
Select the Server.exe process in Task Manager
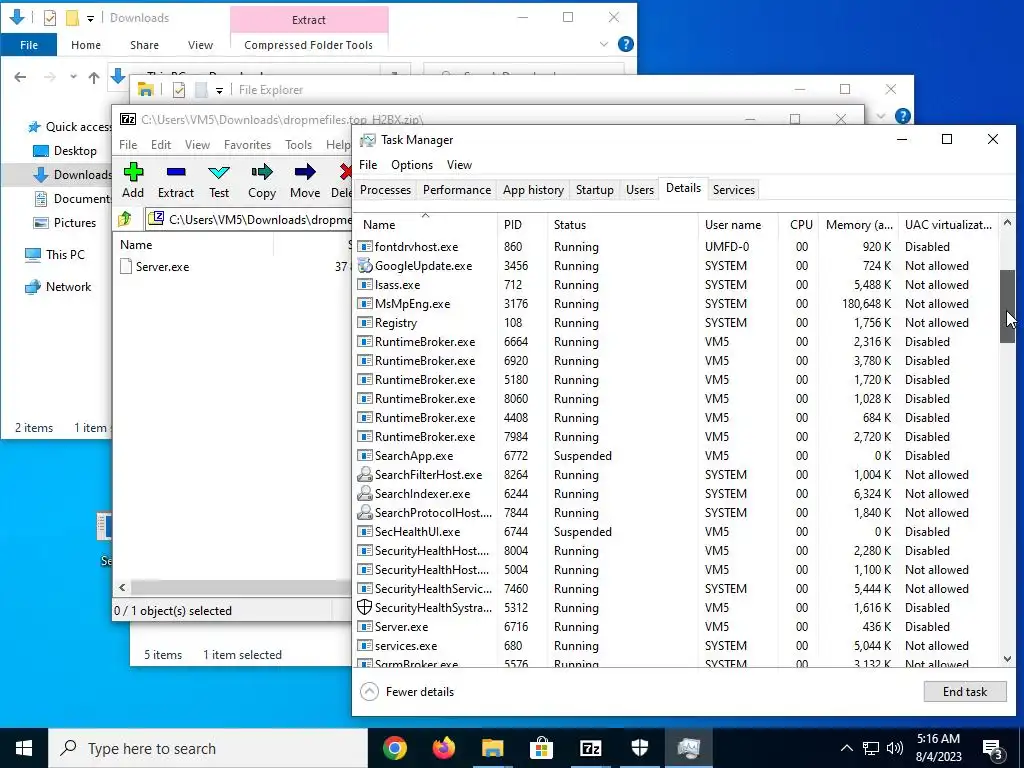tap(675, 626)
